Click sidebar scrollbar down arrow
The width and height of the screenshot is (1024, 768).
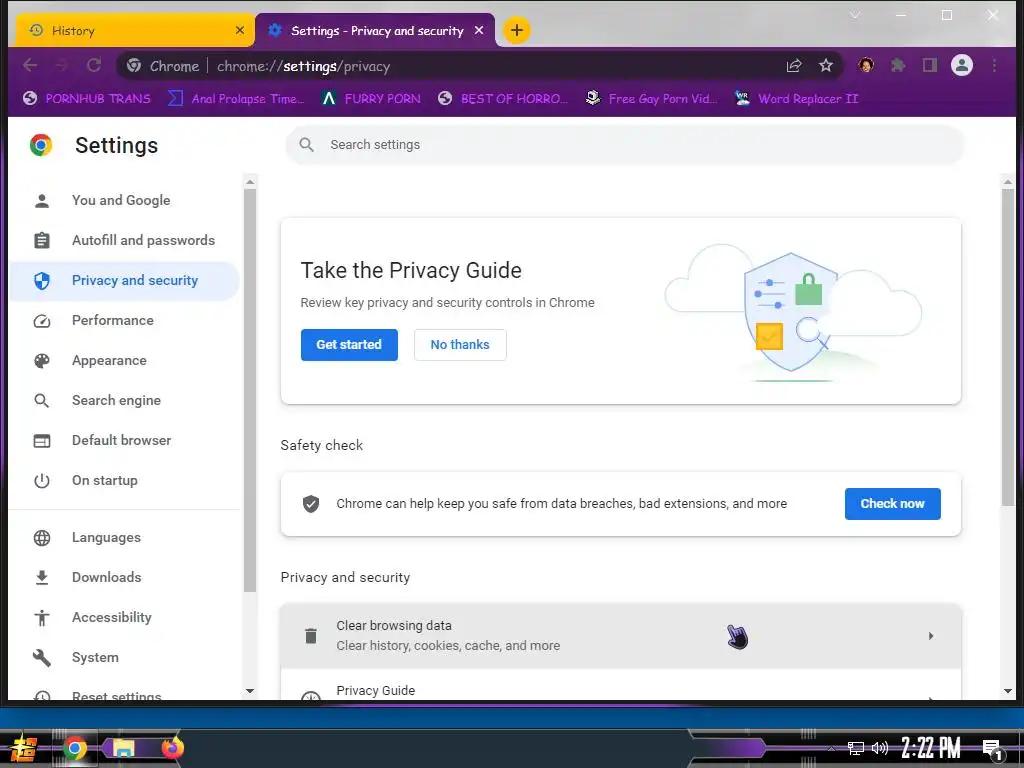[x=249, y=691]
